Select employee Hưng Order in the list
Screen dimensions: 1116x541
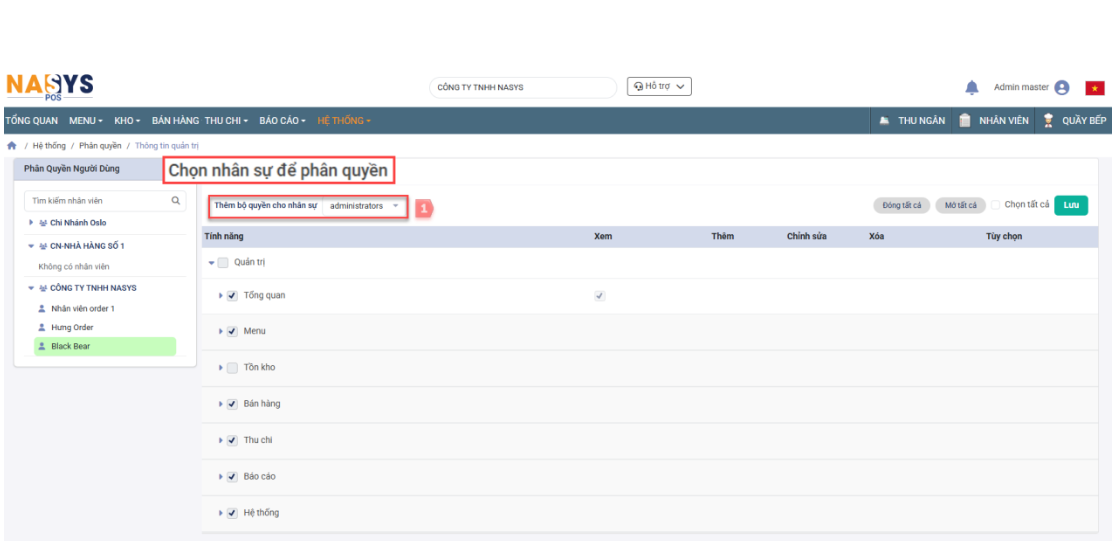[x=72, y=327]
